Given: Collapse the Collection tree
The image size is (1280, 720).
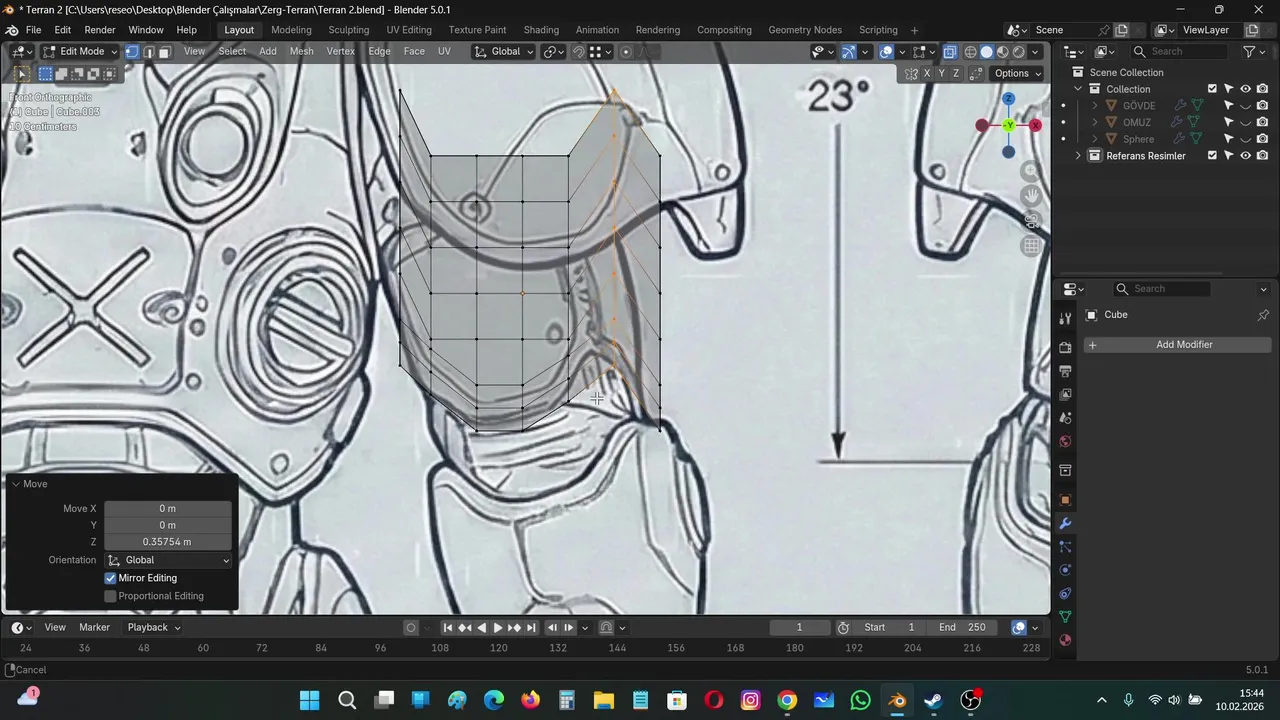Looking at the screenshot, I should [x=1078, y=89].
